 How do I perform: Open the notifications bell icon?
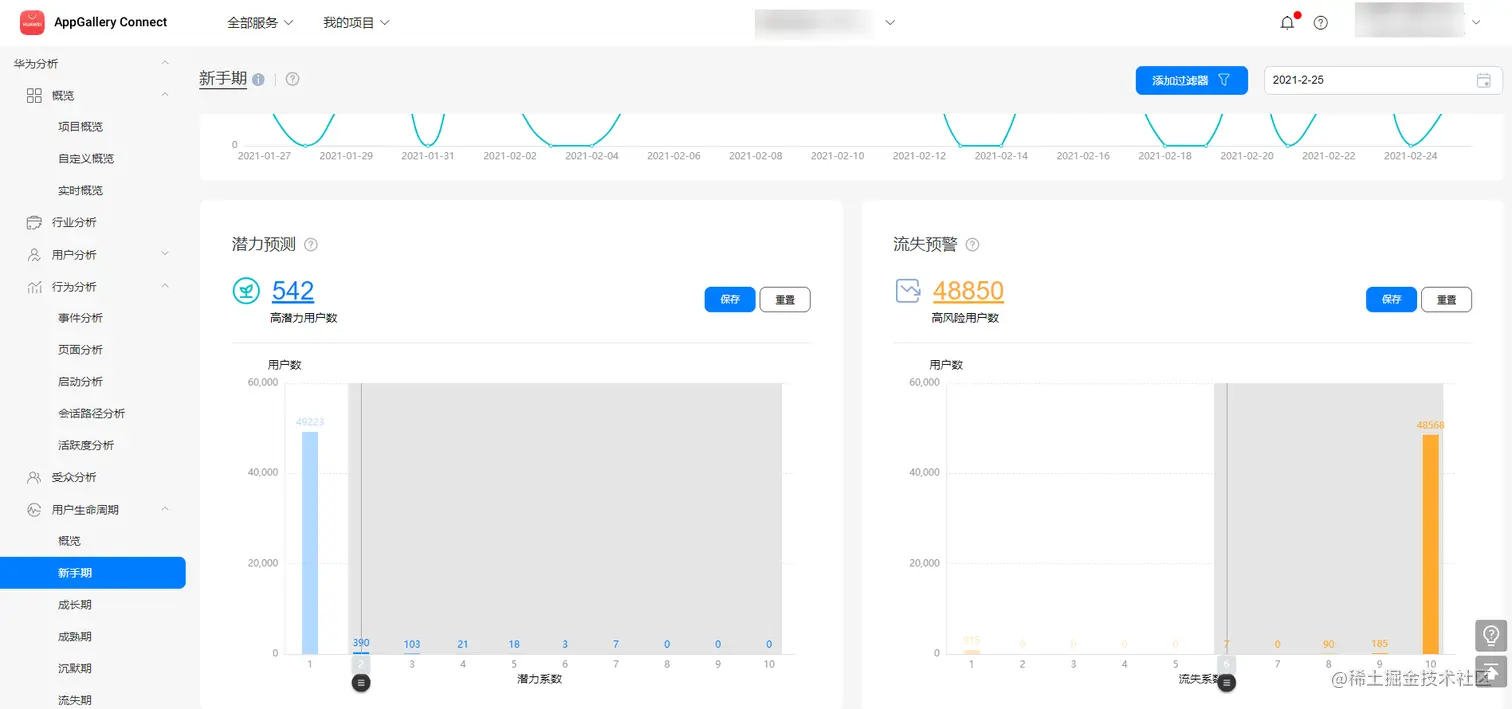pyautogui.click(x=1287, y=22)
